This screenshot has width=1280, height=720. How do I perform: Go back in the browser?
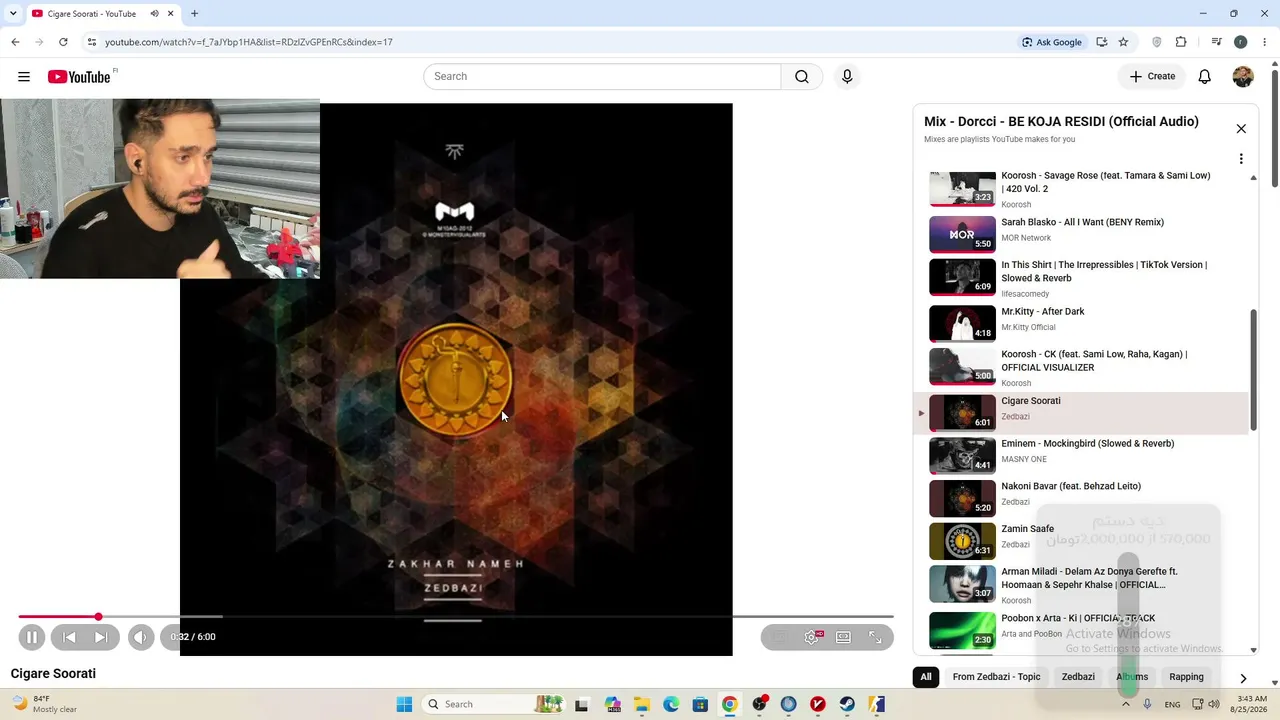click(x=15, y=42)
